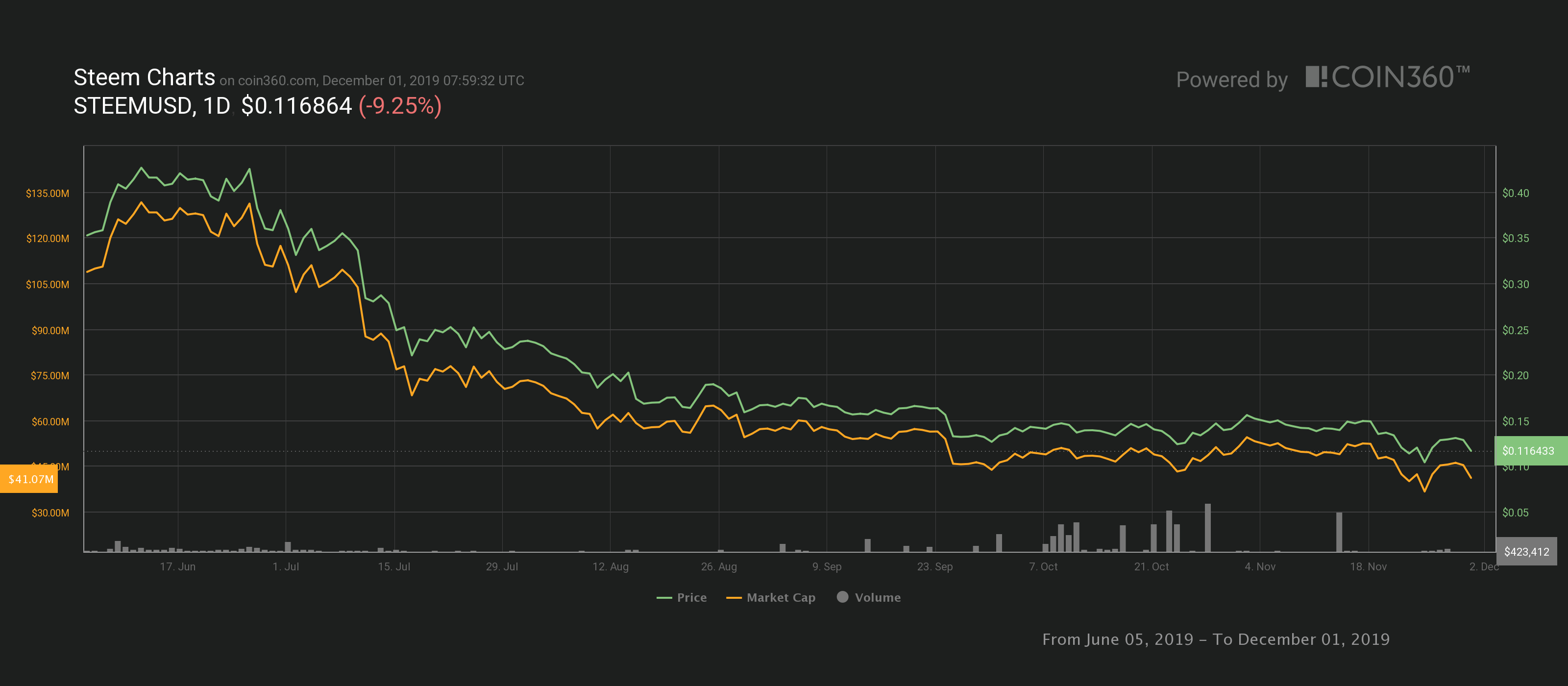The height and width of the screenshot is (686, 1568).
Task: Click the -9.25% change percentage
Action: click(x=400, y=106)
